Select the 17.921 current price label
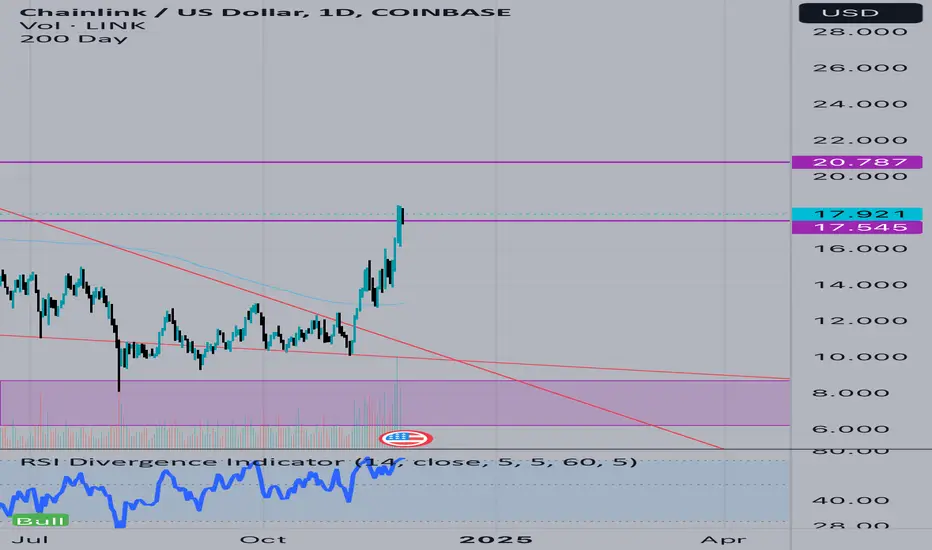The image size is (932, 550). click(857, 214)
